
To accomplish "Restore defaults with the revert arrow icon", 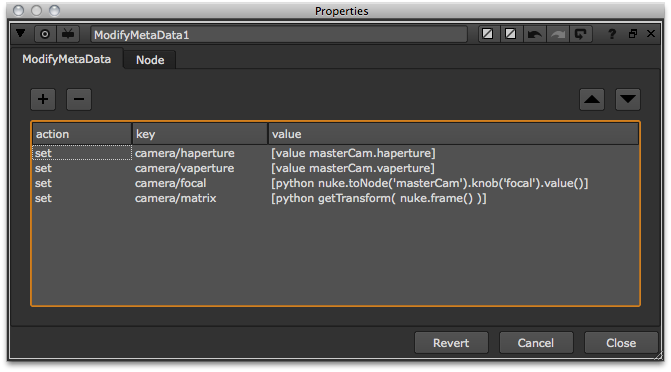I will click(x=581, y=34).
